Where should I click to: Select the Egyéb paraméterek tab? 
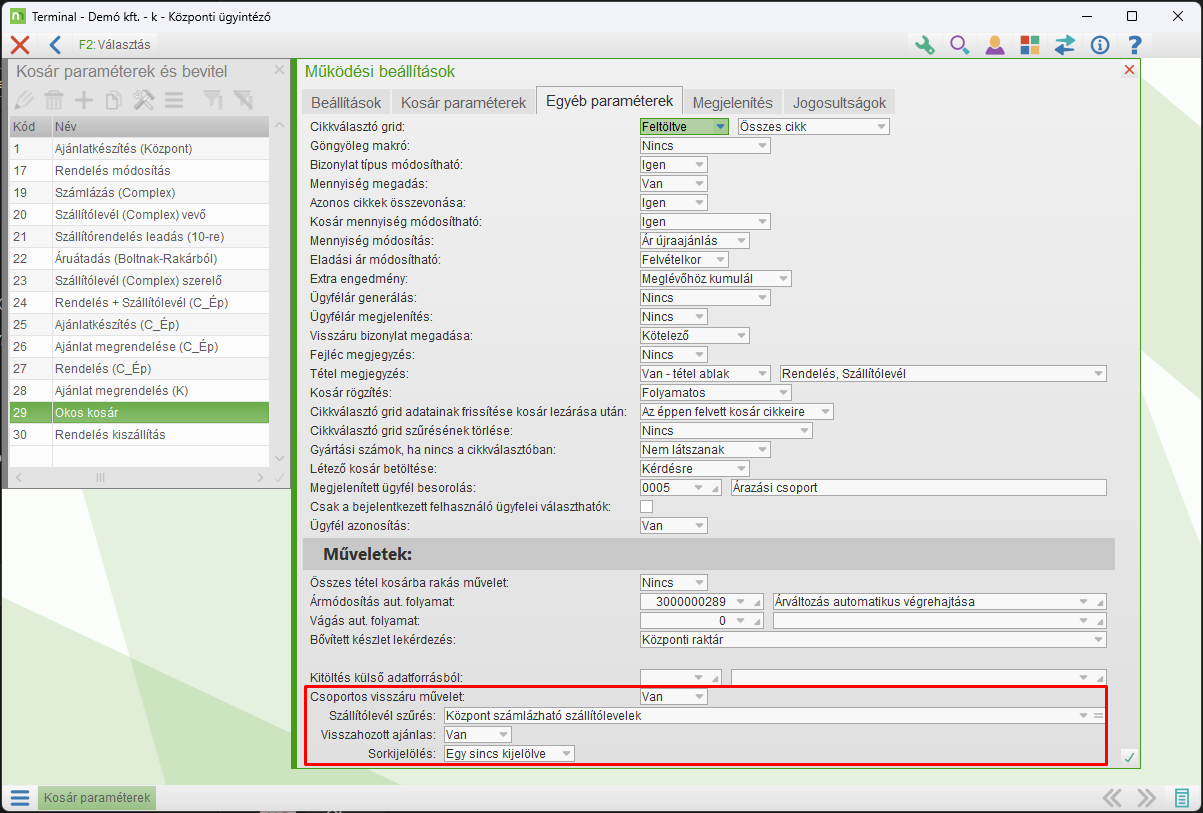click(609, 102)
